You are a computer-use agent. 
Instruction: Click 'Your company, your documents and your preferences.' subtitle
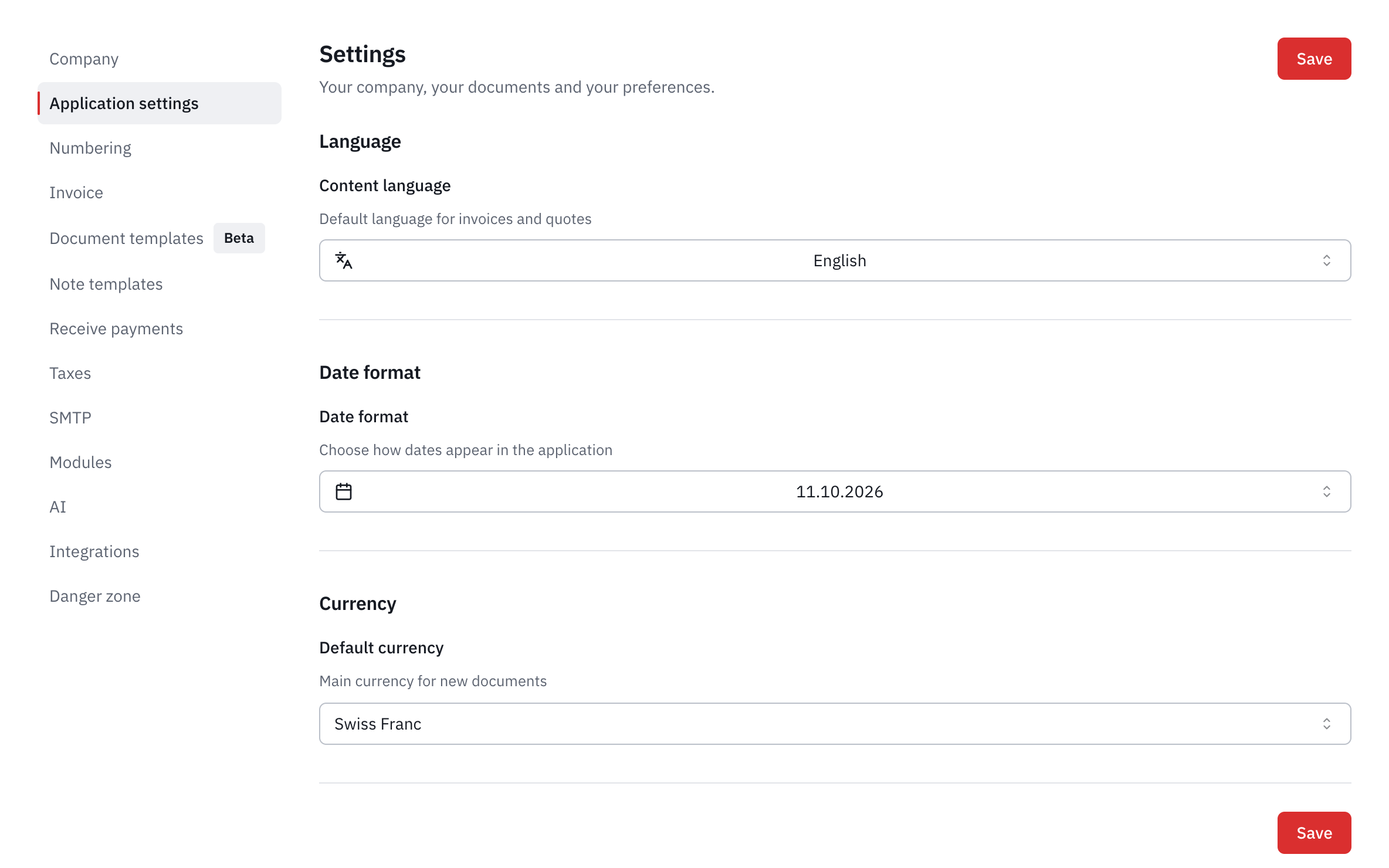tap(517, 87)
